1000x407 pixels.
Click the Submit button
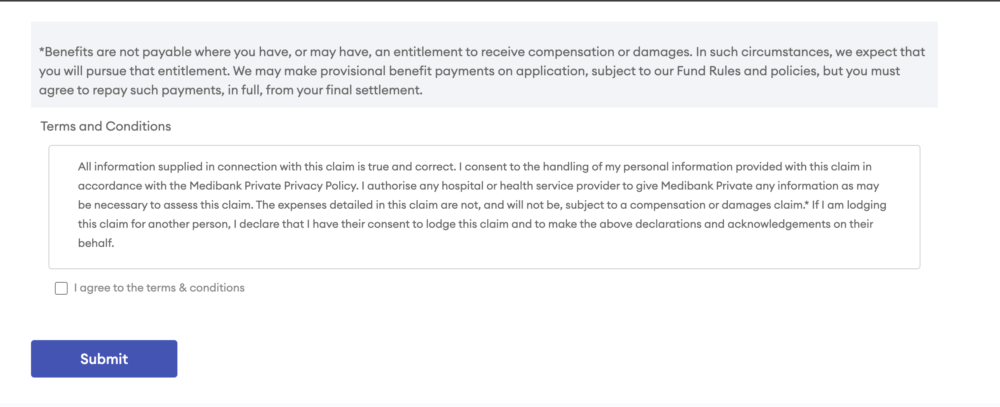(x=104, y=359)
